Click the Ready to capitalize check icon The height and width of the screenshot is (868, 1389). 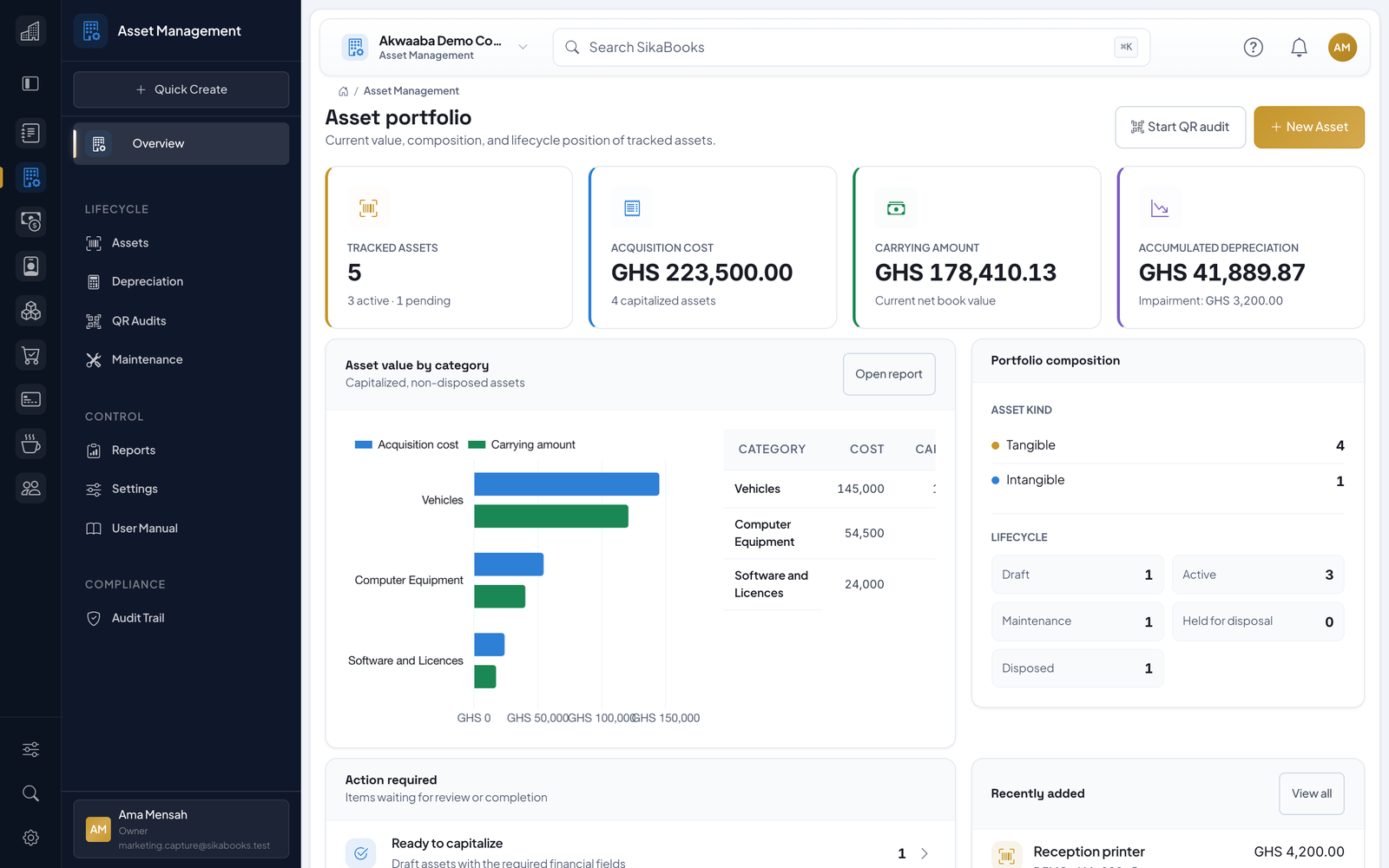pyautogui.click(x=361, y=853)
